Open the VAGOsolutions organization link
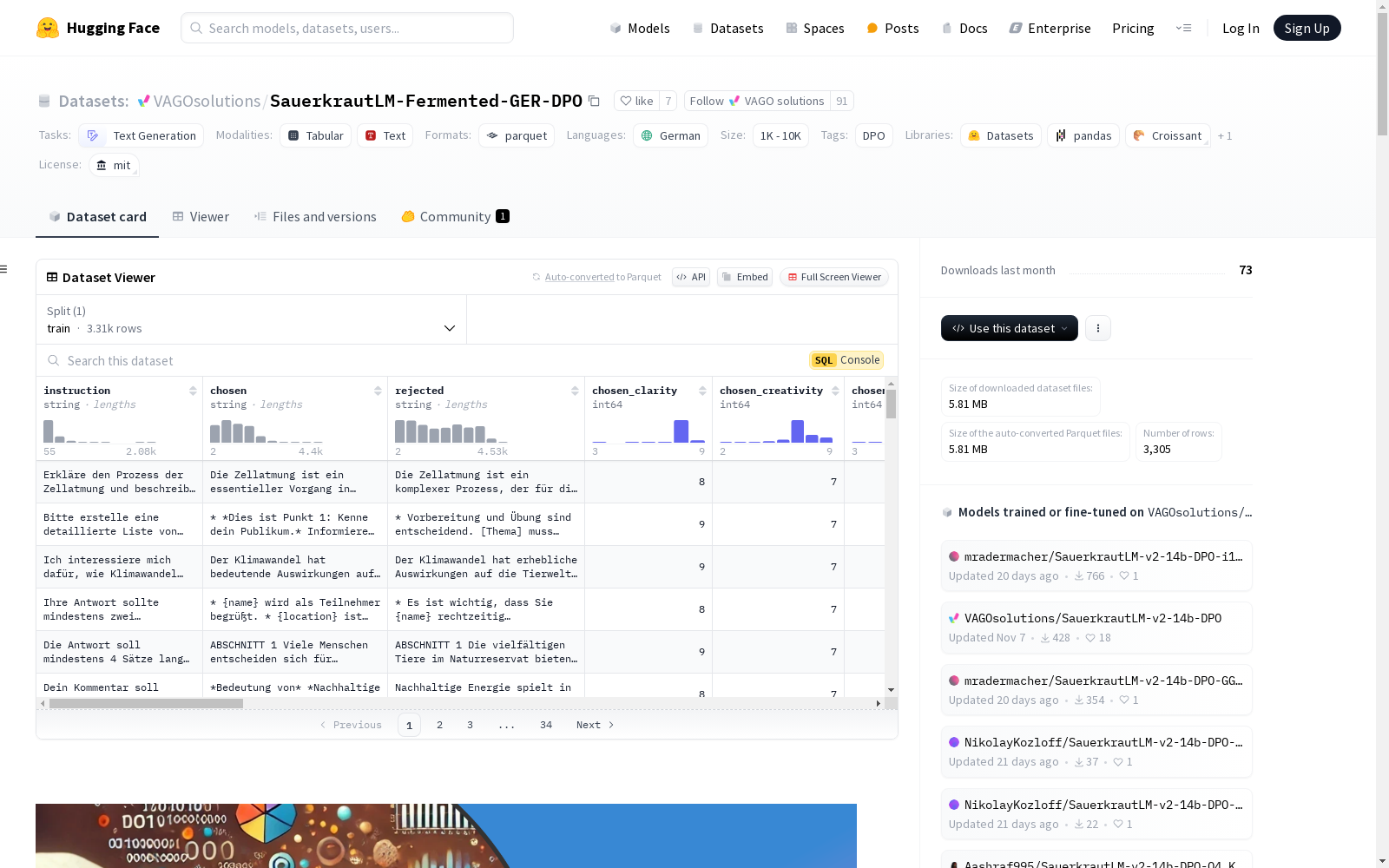The height and width of the screenshot is (868, 1389). tap(207, 101)
